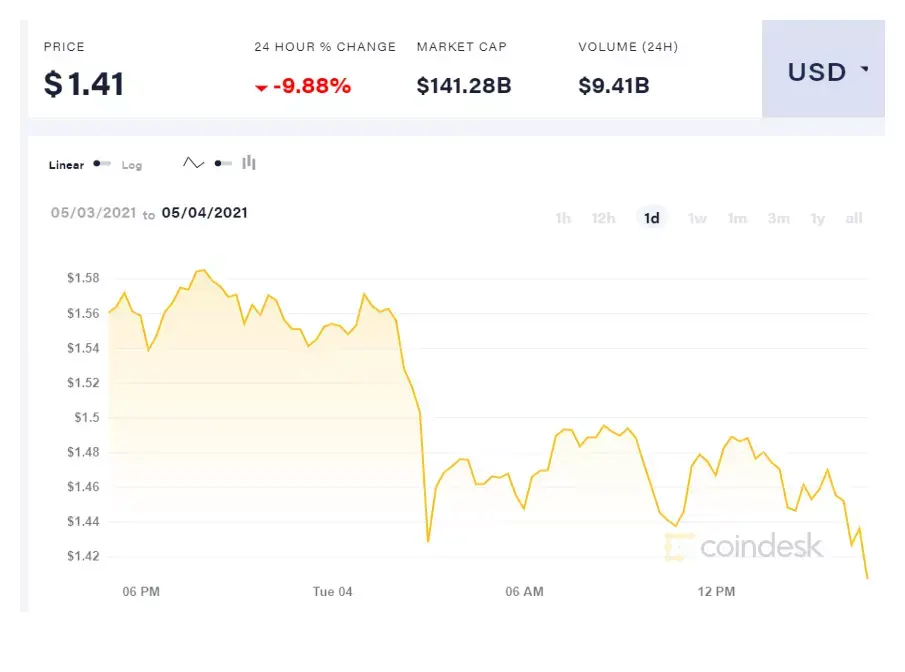Viewport: 905px width, 672px height.
Task: Click the 05/03/2021 start date
Action: pyautogui.click(x=94, y=213)
